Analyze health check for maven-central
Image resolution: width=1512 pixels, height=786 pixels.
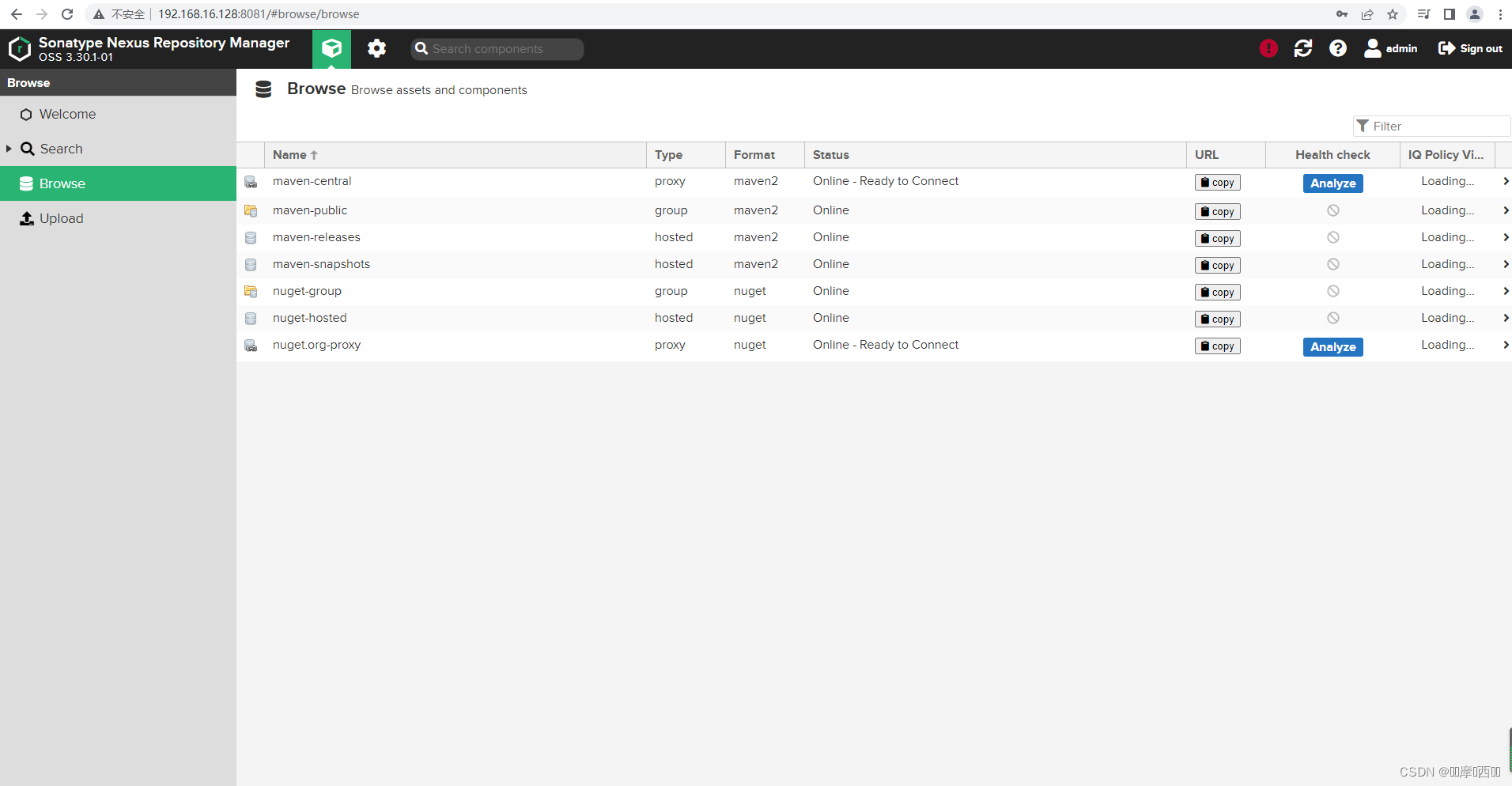1332,183
